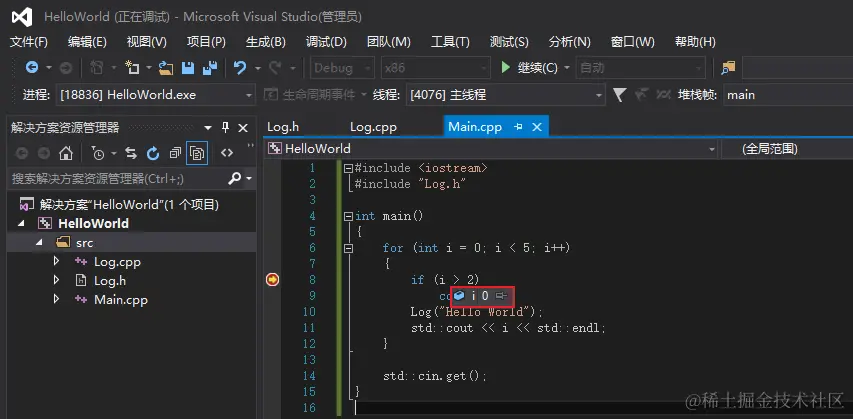Viewport: 853px width, 419px height.
Task: Open the search options dropdown in Solution Explorer
Action: (x=249, y=178)
